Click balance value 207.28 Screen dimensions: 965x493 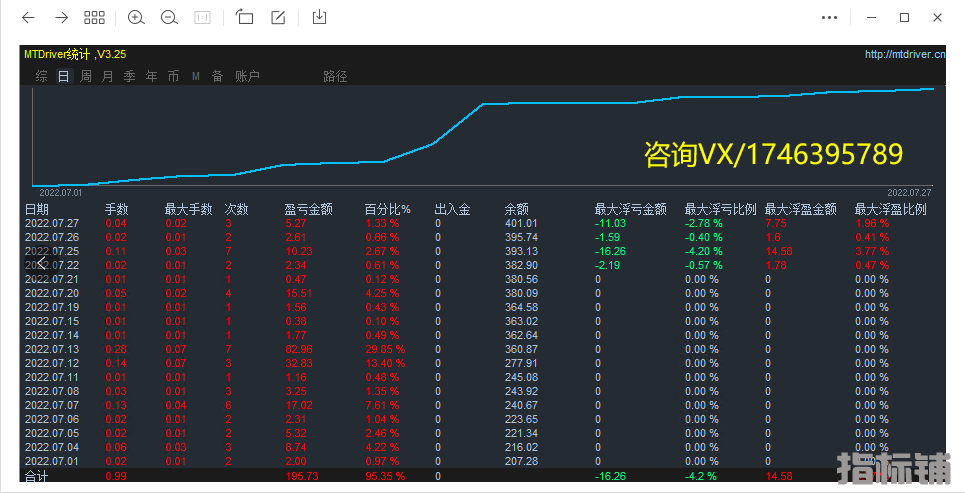tap(521, 461)
